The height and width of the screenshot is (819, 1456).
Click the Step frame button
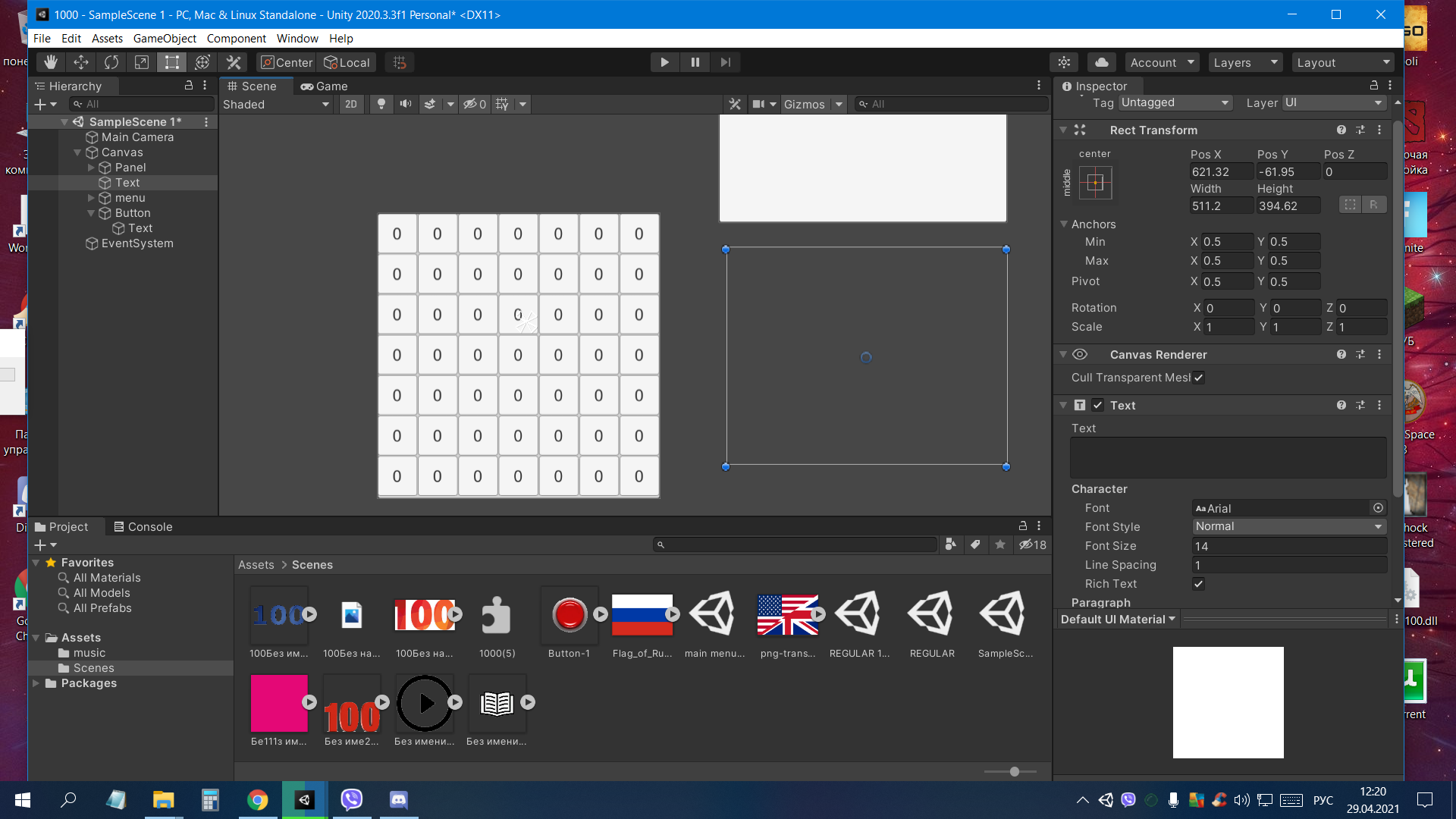tap(725, 62)
